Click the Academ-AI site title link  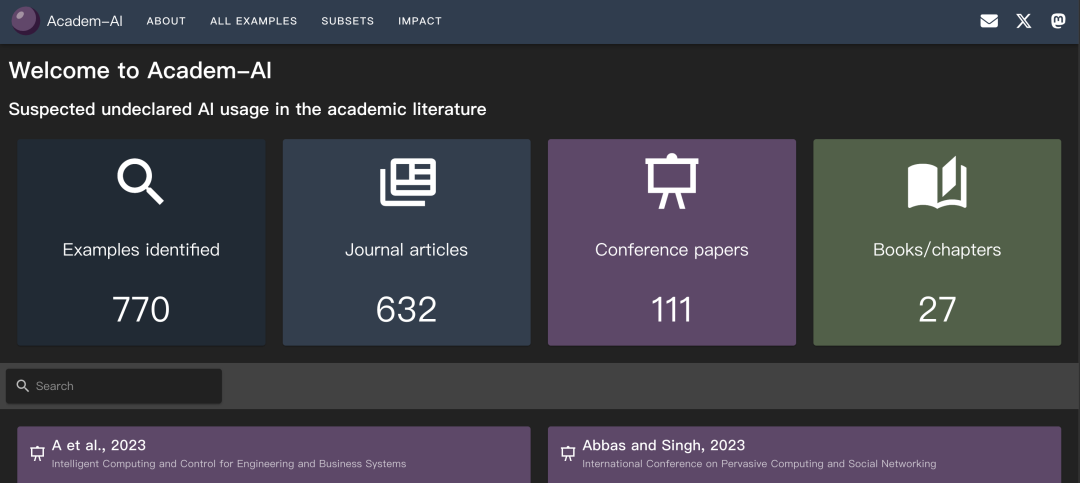(x=85, y=21)
